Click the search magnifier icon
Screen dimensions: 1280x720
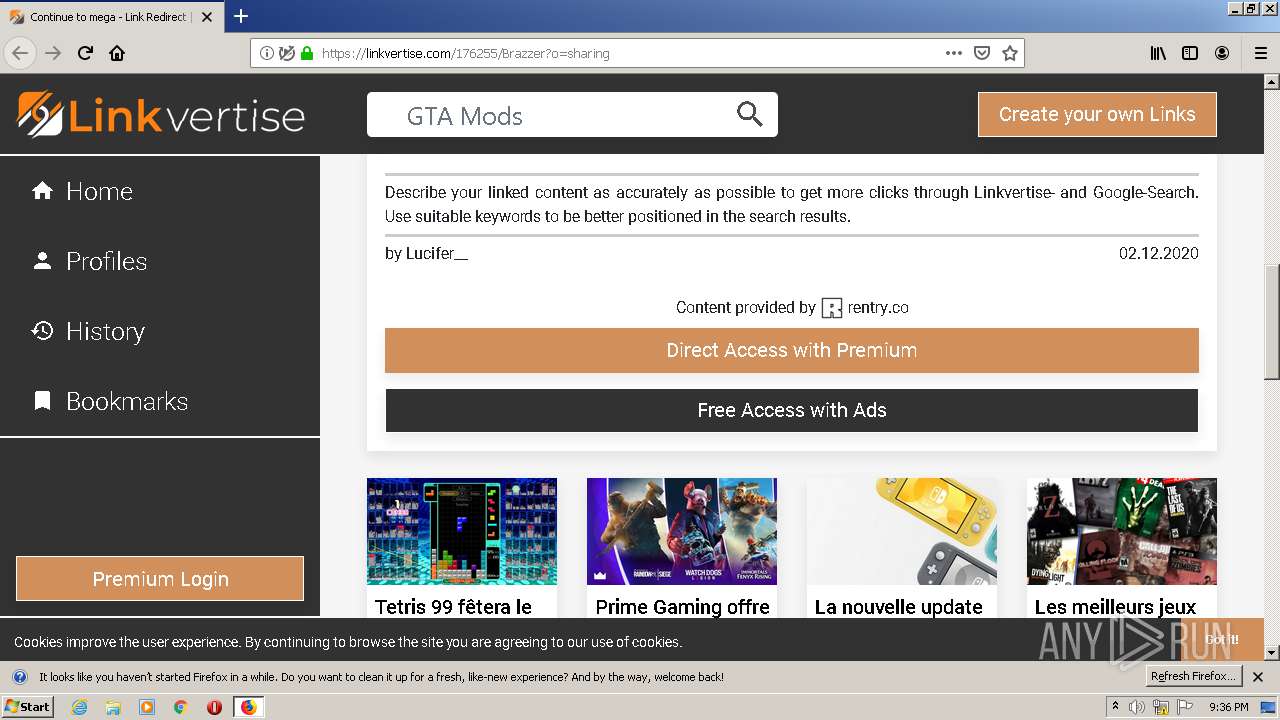pyautogui.click(x=750, y=114)
